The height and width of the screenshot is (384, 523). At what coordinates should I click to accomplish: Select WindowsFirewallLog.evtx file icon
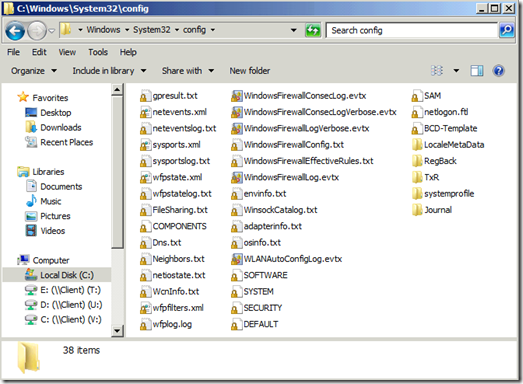click(x=236, y=177)
